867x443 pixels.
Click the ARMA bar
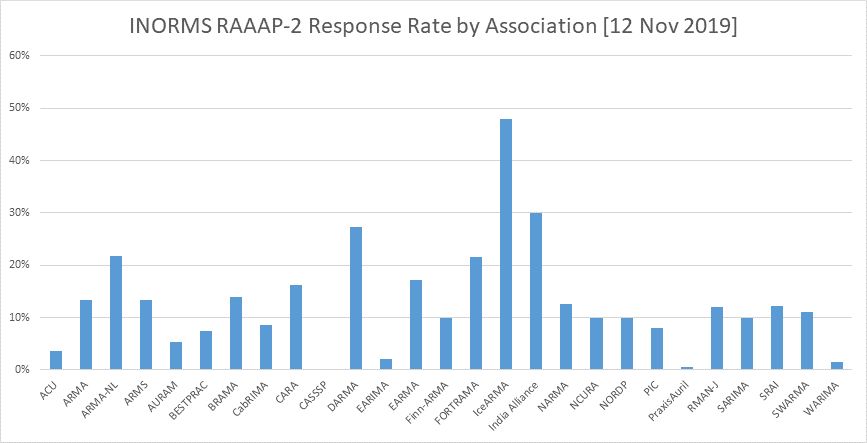point(86,335)
